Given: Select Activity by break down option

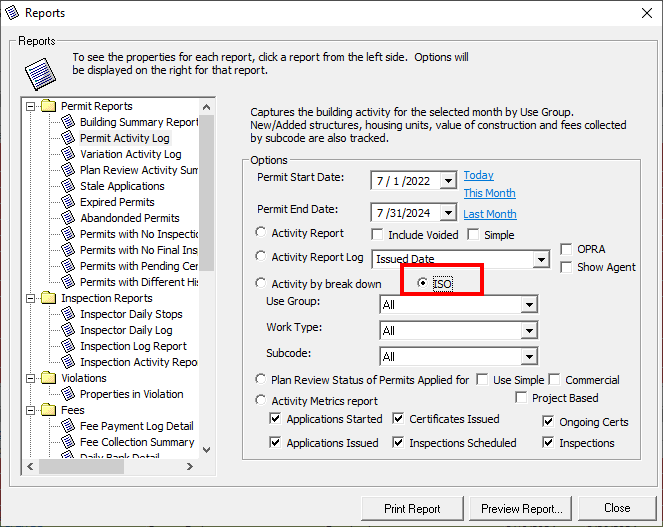Looking at the screenshot, I should coord(260,283).
